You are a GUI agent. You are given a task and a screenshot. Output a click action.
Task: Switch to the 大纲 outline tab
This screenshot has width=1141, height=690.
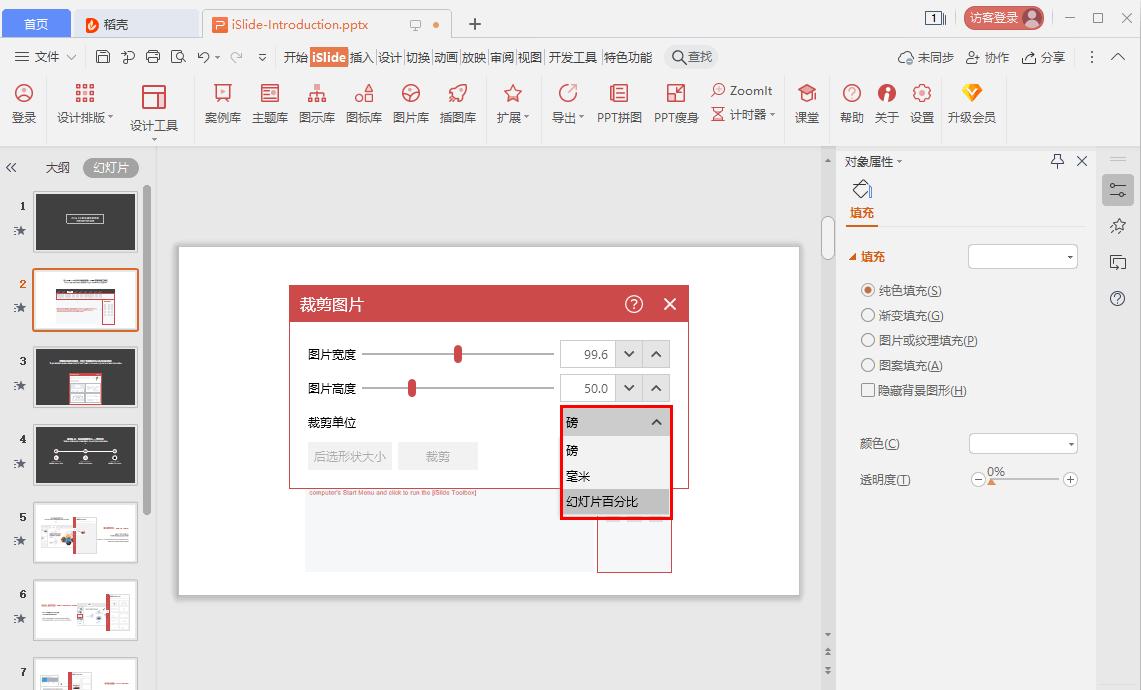click(x=57, y=167)
